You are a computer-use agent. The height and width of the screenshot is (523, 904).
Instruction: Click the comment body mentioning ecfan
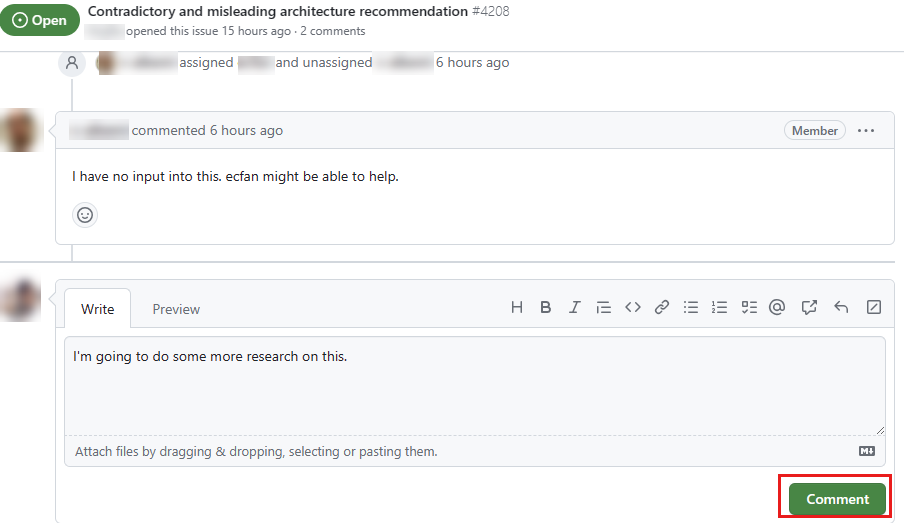[235, 176]
